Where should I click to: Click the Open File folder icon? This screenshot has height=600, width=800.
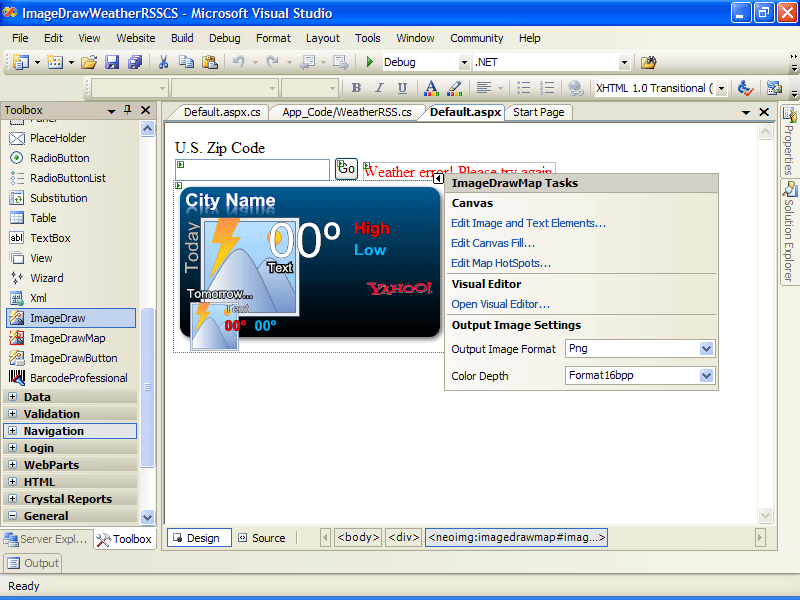(89, 62)
